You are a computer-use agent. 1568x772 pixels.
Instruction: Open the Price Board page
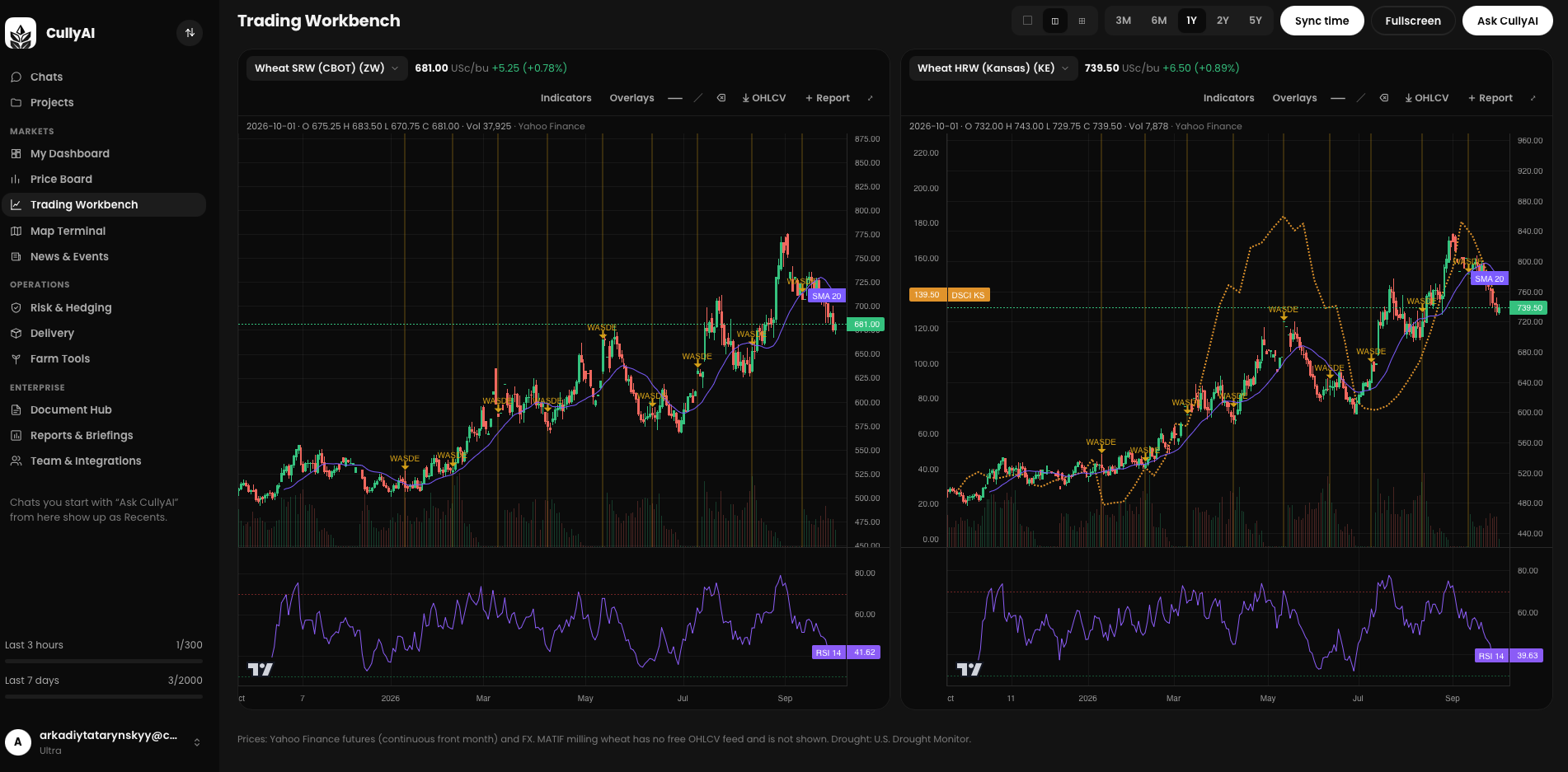point(104,179)
